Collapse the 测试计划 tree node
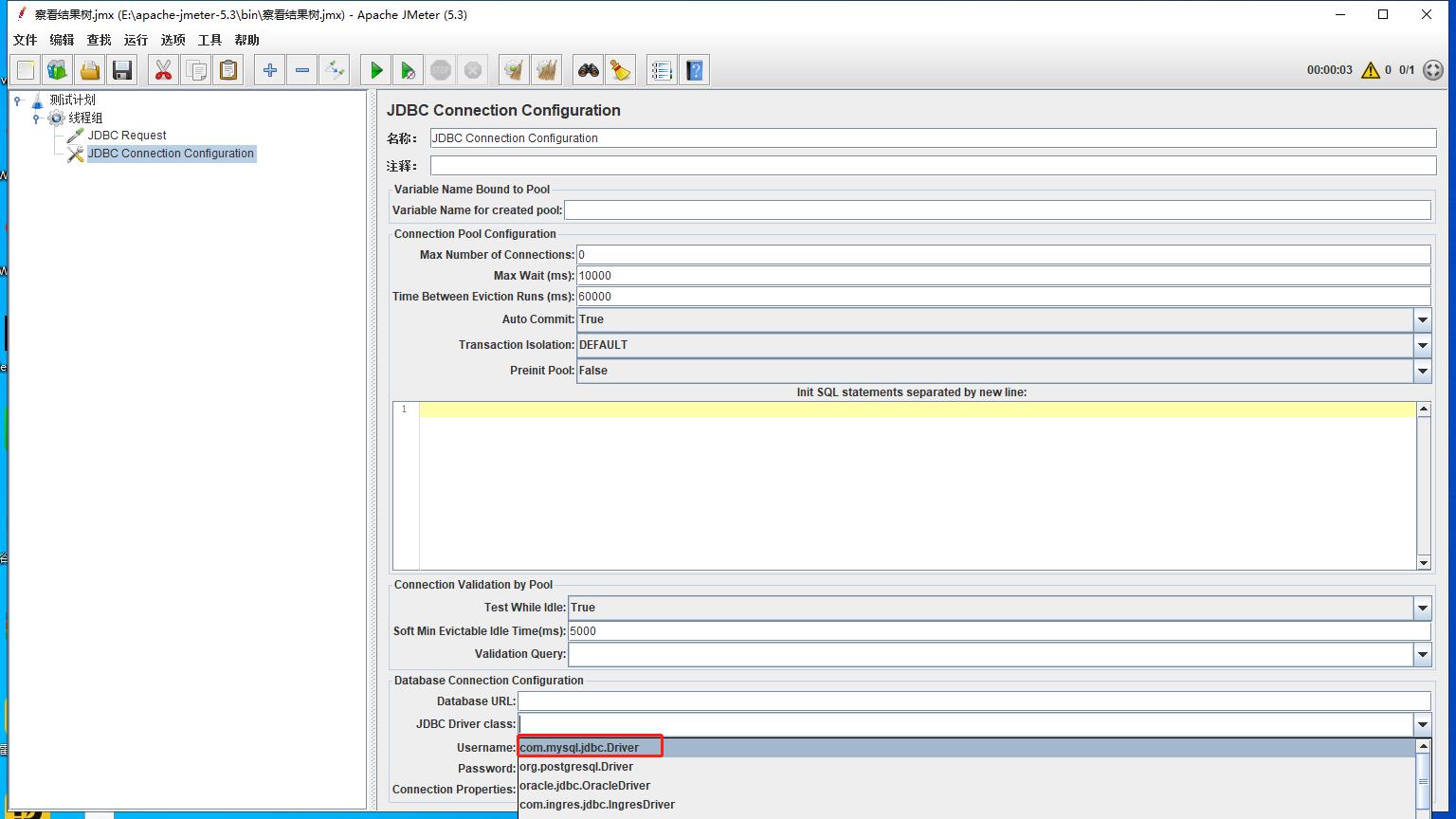1456x819 pixels. point(17,100)
